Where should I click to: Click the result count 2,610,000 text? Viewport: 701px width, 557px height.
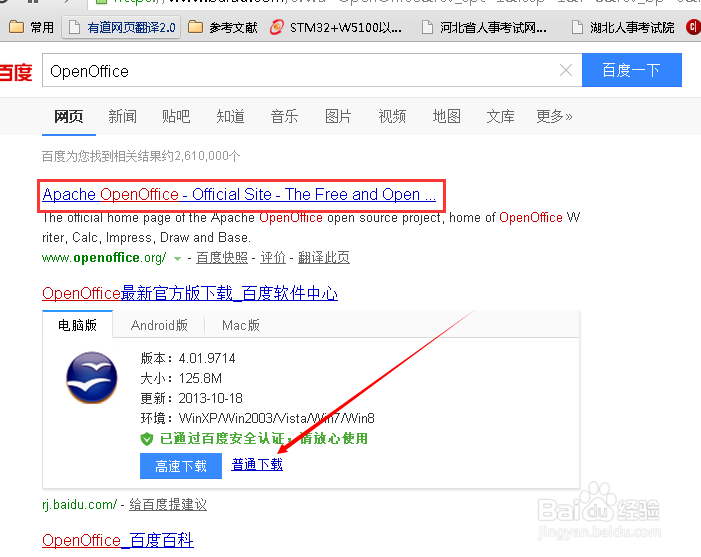tap(141, 156)
